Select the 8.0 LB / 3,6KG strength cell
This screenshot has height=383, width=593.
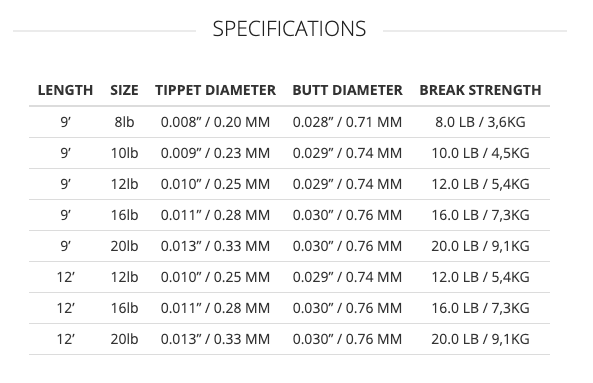pyautogui.click(x=480, y=122)
